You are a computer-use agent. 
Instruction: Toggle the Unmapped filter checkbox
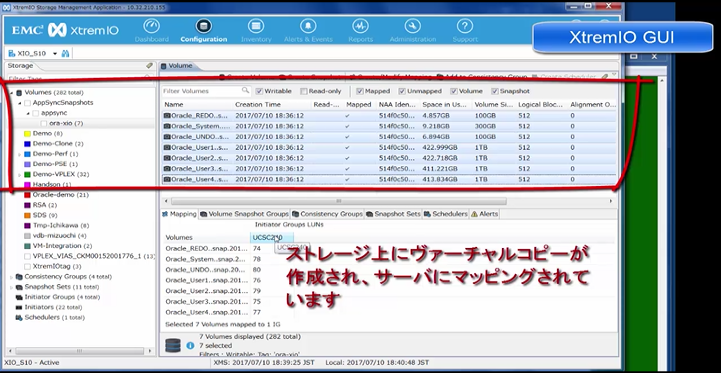click(x=402, y=91)
